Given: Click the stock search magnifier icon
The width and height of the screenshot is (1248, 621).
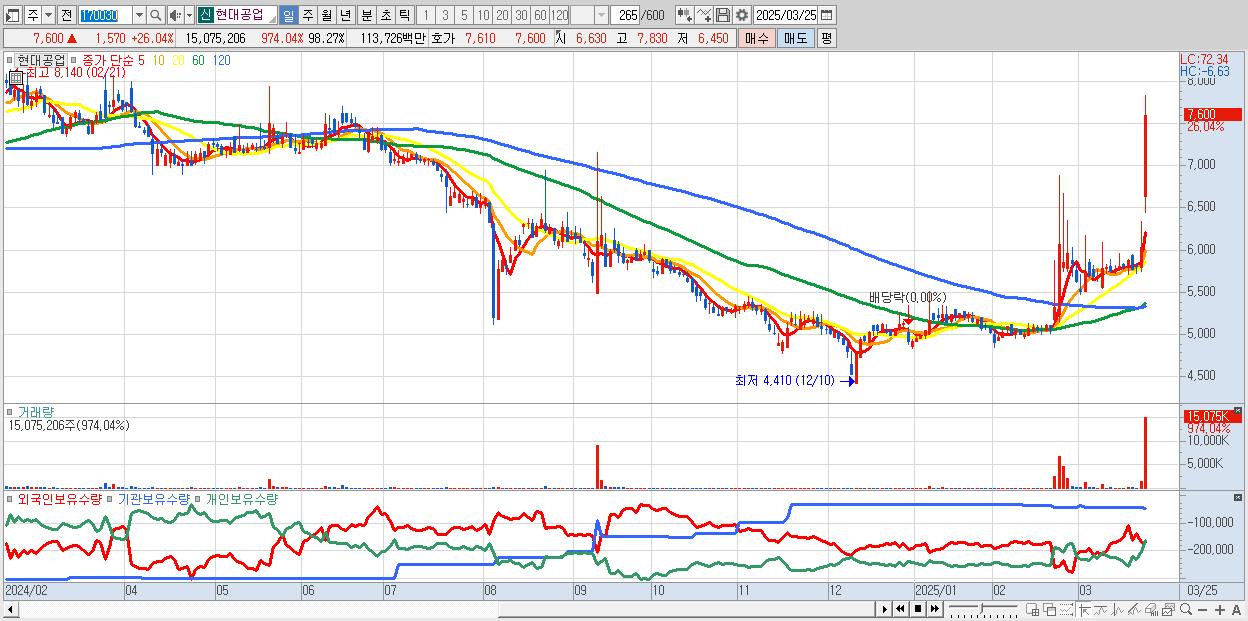Looking at the screenshot, I should coord(156,15).
